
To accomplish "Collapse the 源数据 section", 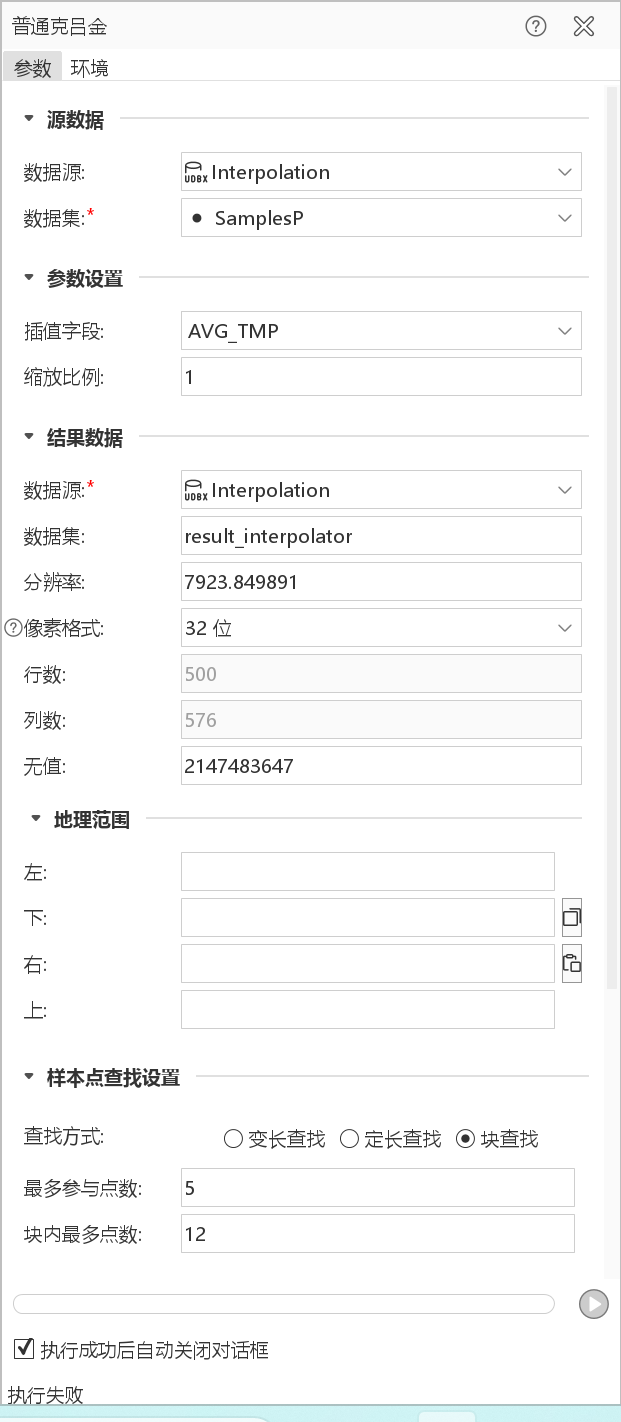I will [x=29, y=119].
